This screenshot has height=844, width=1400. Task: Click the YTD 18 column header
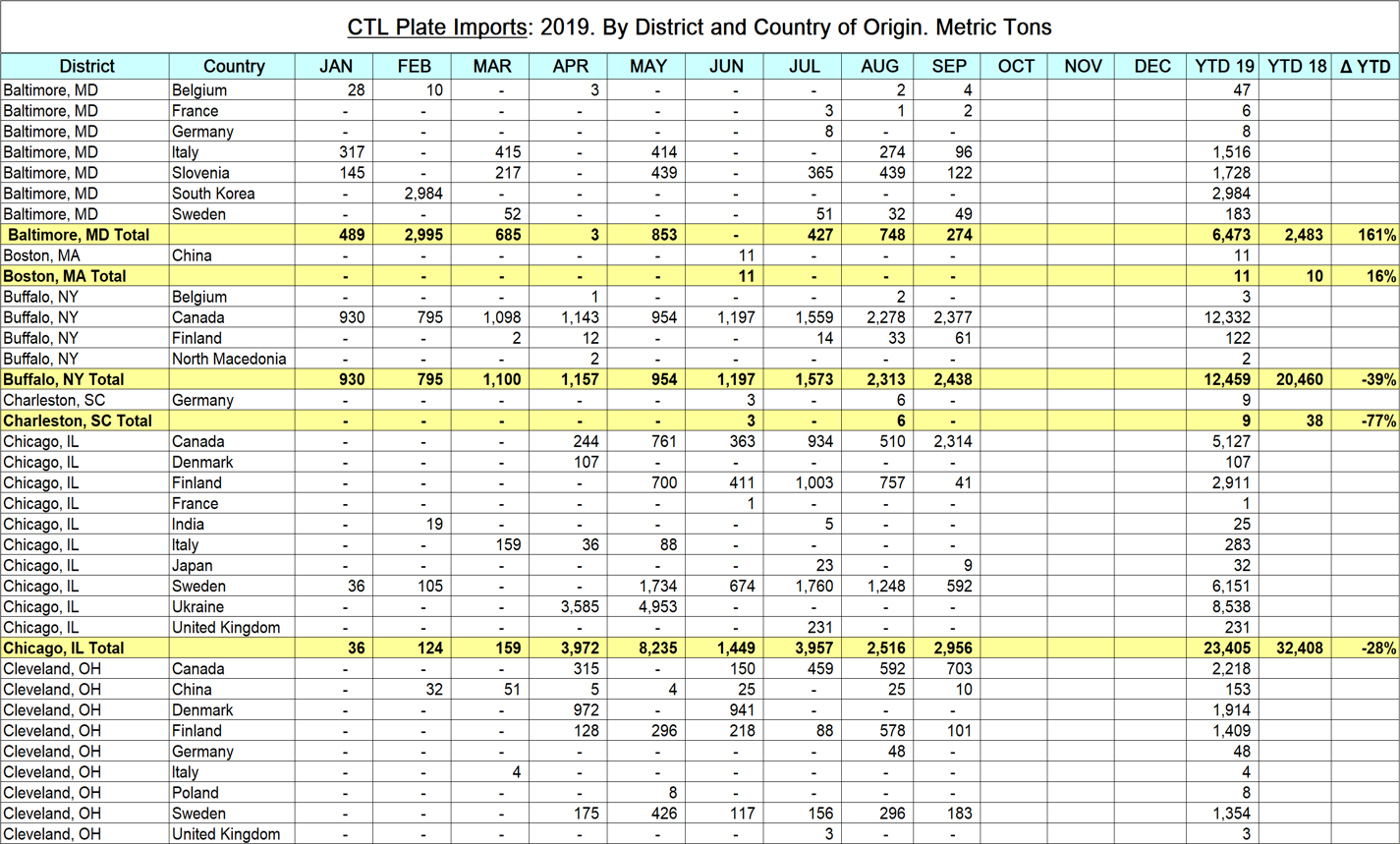pos(1296,67)
